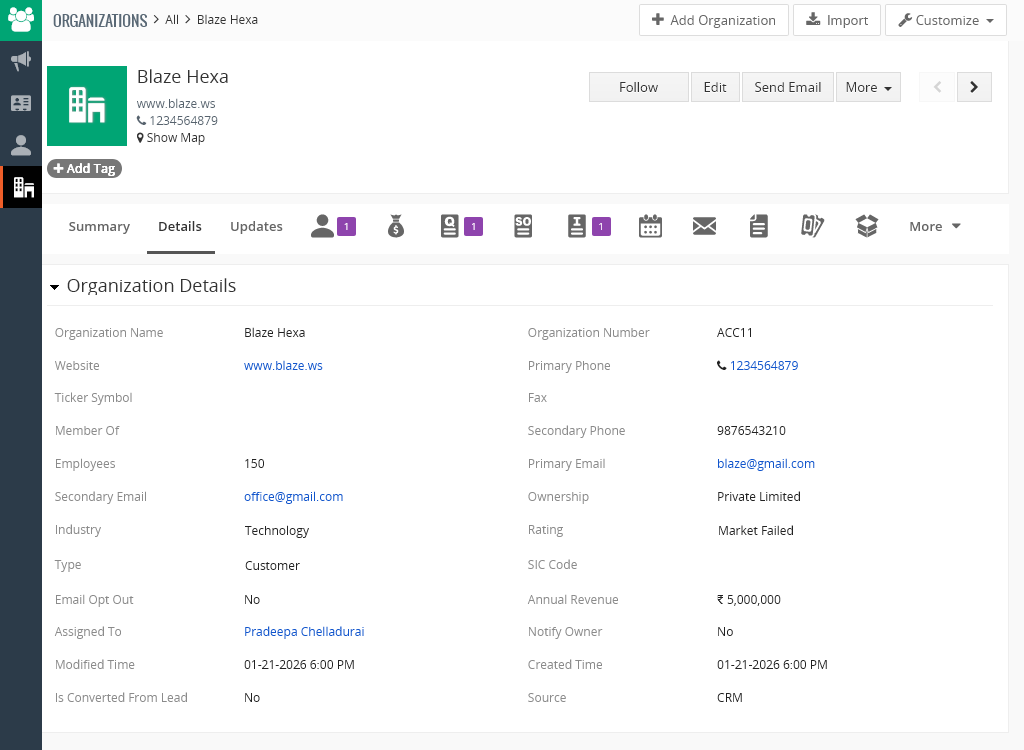
Task: Click the Import button
Action: click(x=837, y=20)
